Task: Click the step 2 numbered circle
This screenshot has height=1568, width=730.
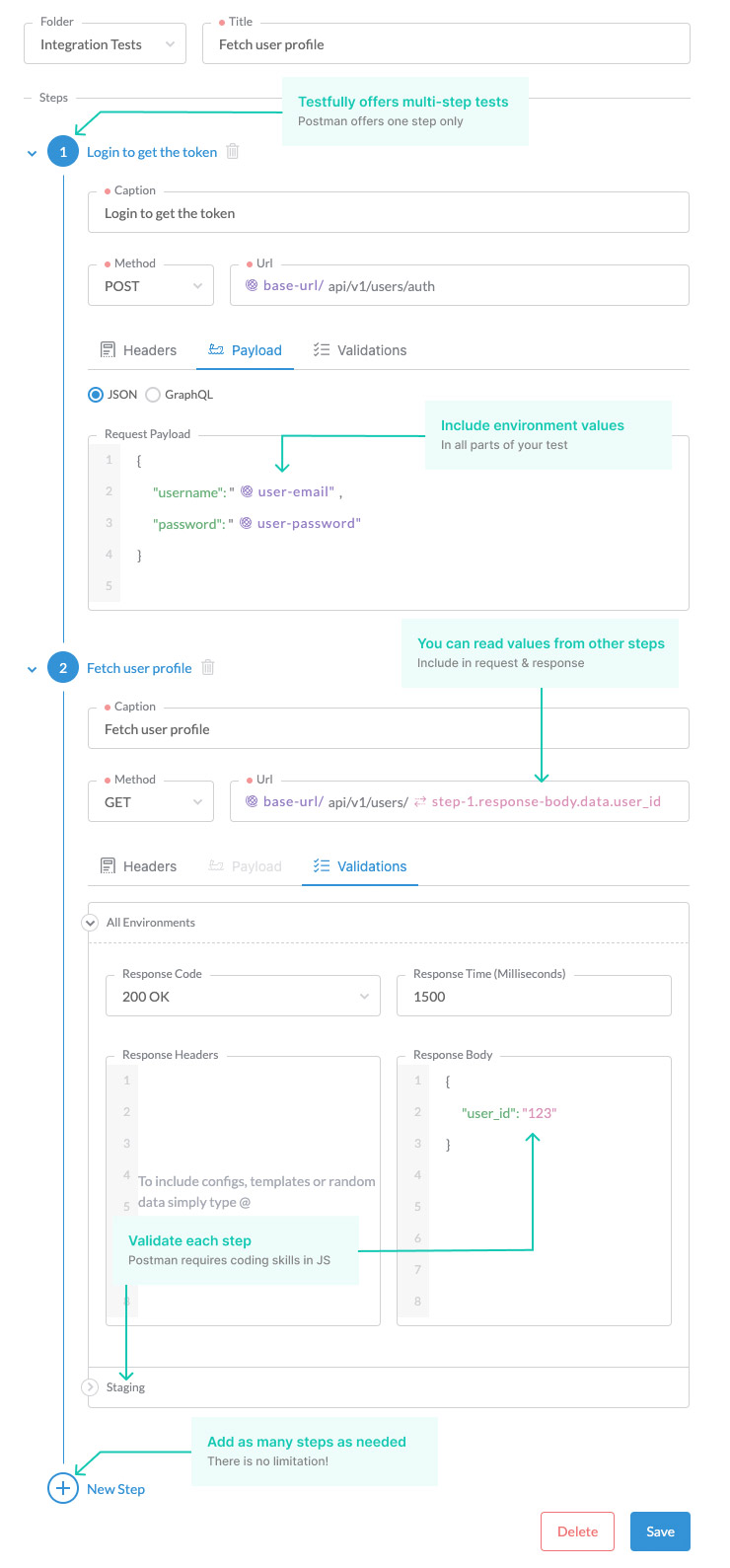Action: coord(63,668)
